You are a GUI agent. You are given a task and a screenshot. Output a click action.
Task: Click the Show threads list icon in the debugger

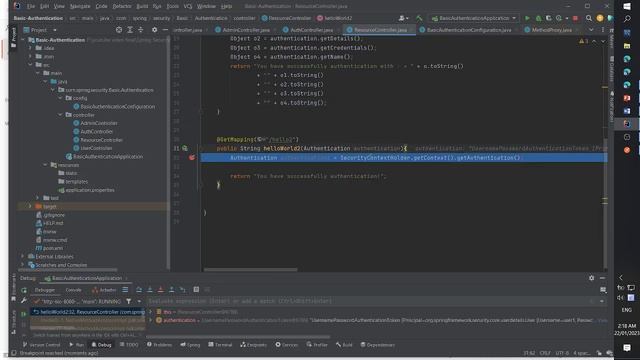click(125, 289)
